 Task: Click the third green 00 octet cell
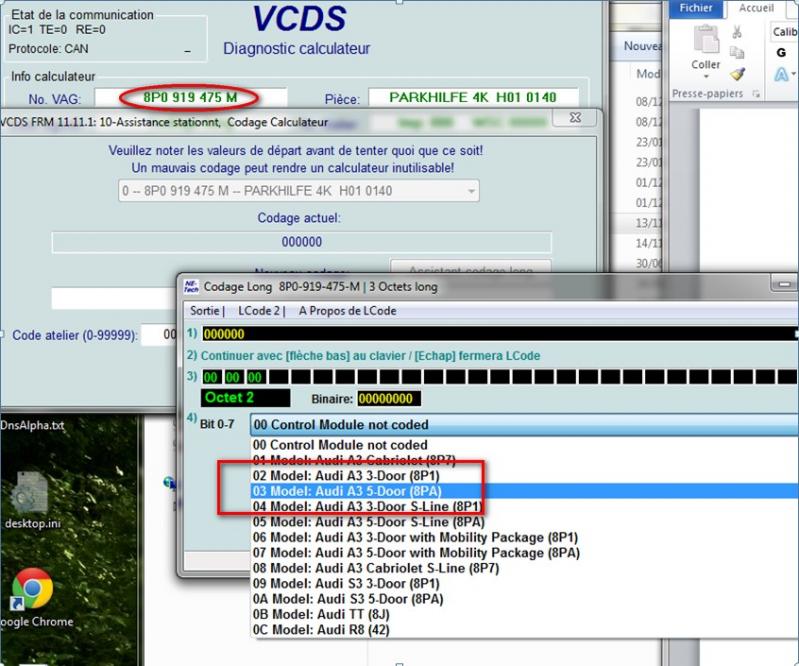point(255,377)
